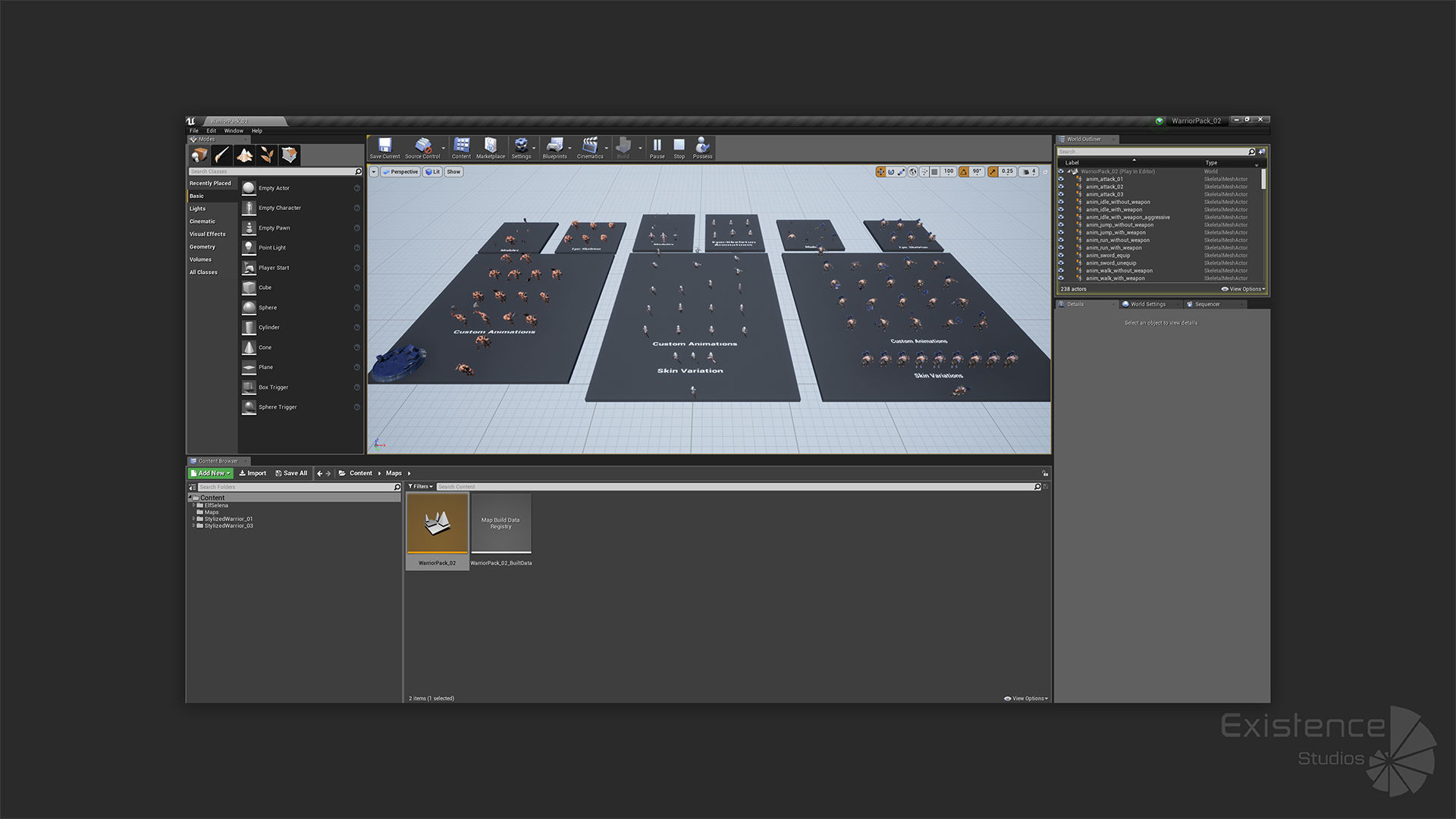Viewport: 1456px width, 819px height.
Task: Click the Add New button
Action: pyautogui.click(x=211, y=473)
